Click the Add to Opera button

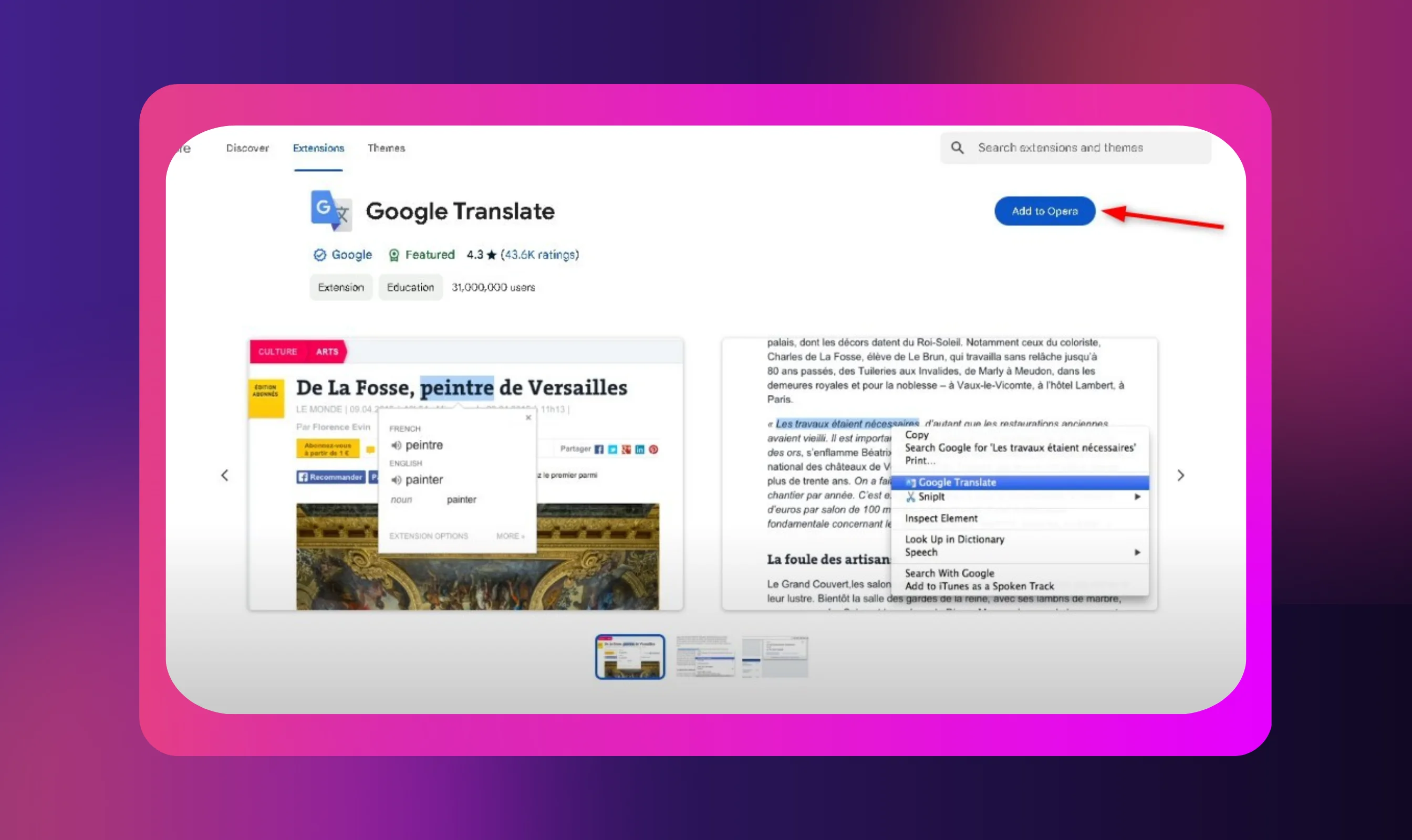[x=1044, y=211]
